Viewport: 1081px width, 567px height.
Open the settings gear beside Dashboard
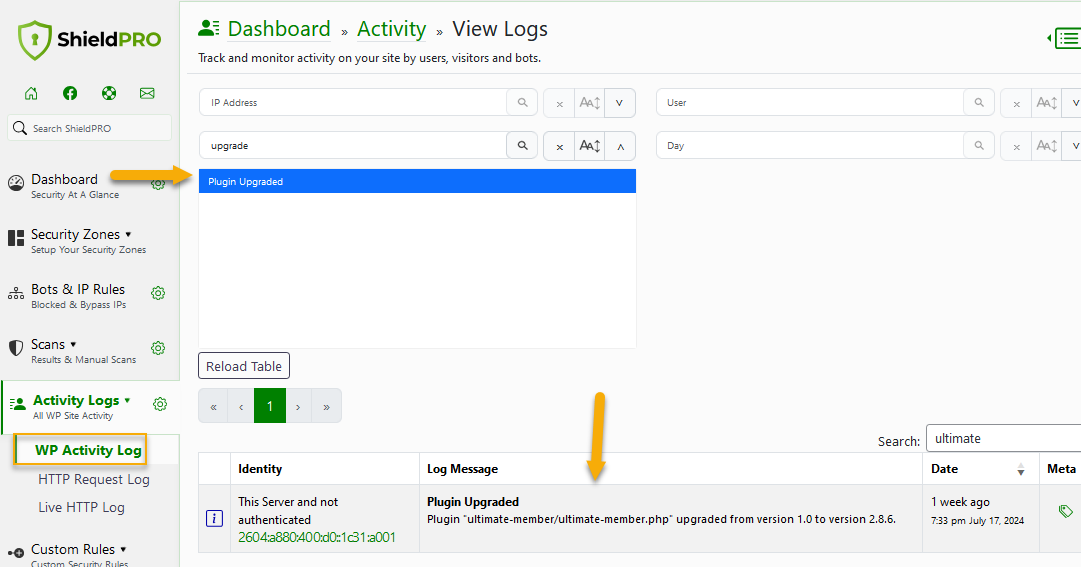158,184
